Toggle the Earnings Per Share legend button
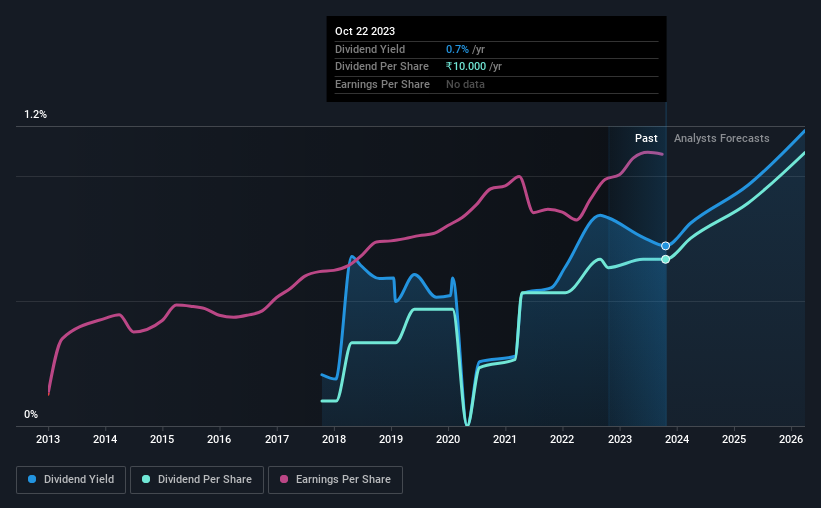The height and width of the screenshot is (508, 821). tap(335, 480)
